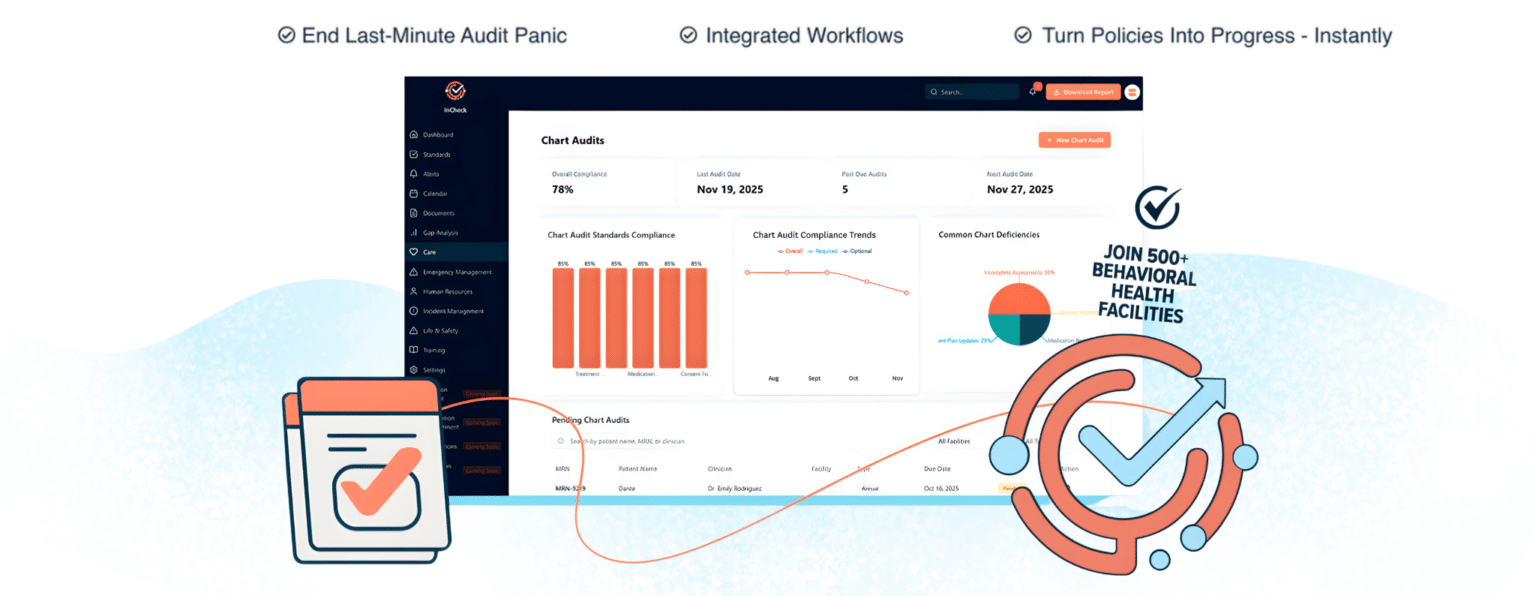Go to Calendar in sidebar
1536x596 pixels.
pos(428,194)
